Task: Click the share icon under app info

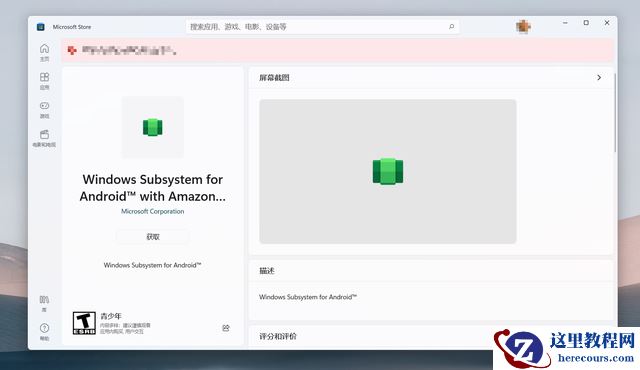Action: (x=226, y=328)
